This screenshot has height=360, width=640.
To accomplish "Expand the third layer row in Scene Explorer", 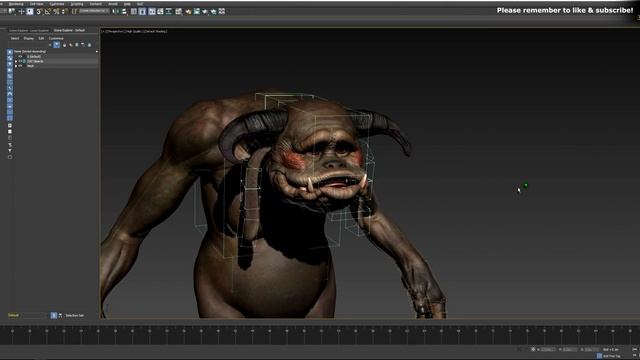I will pyautogui.click(x=16, y=66).
